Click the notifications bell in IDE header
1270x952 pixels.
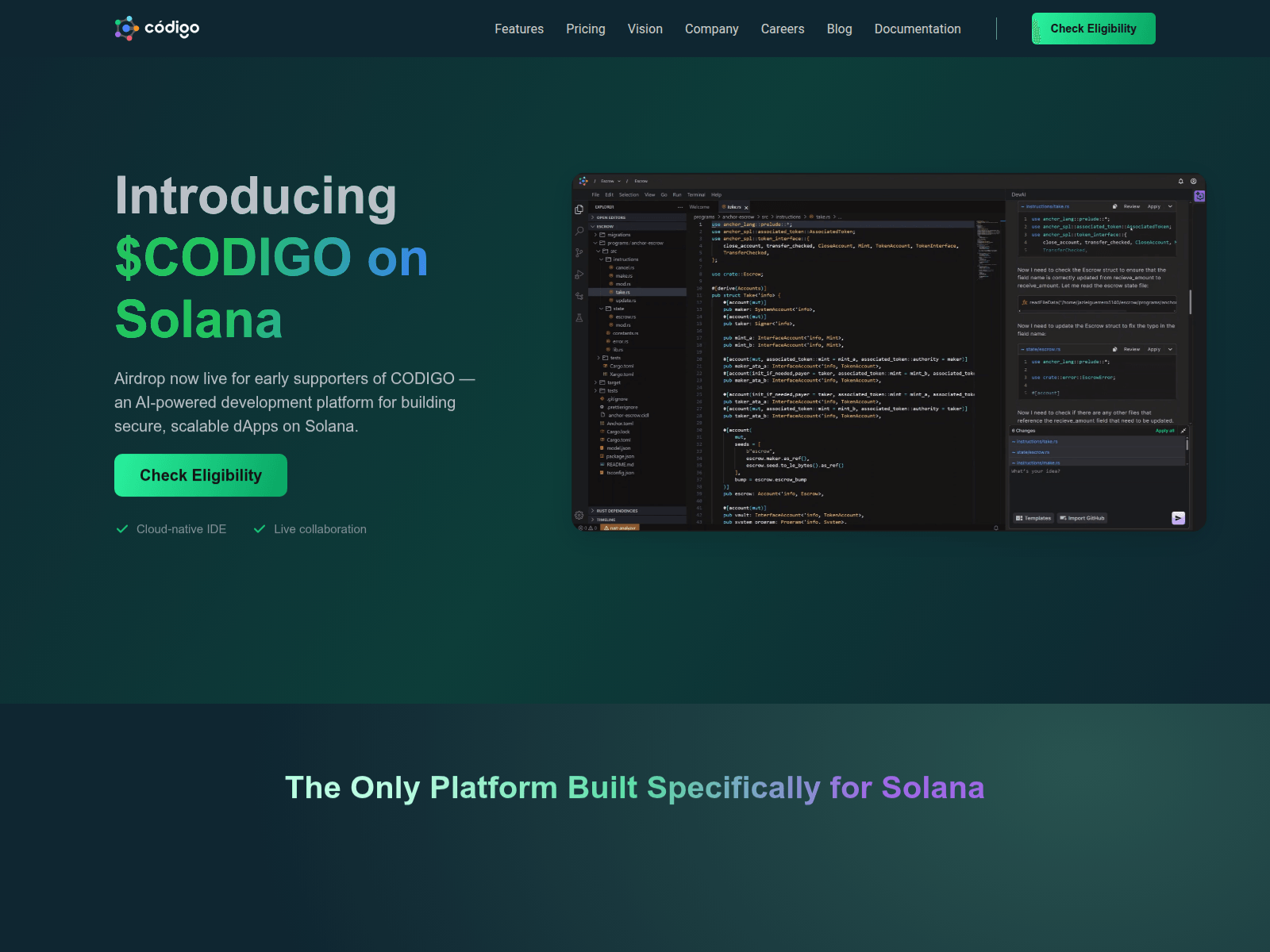[1180, 181]
